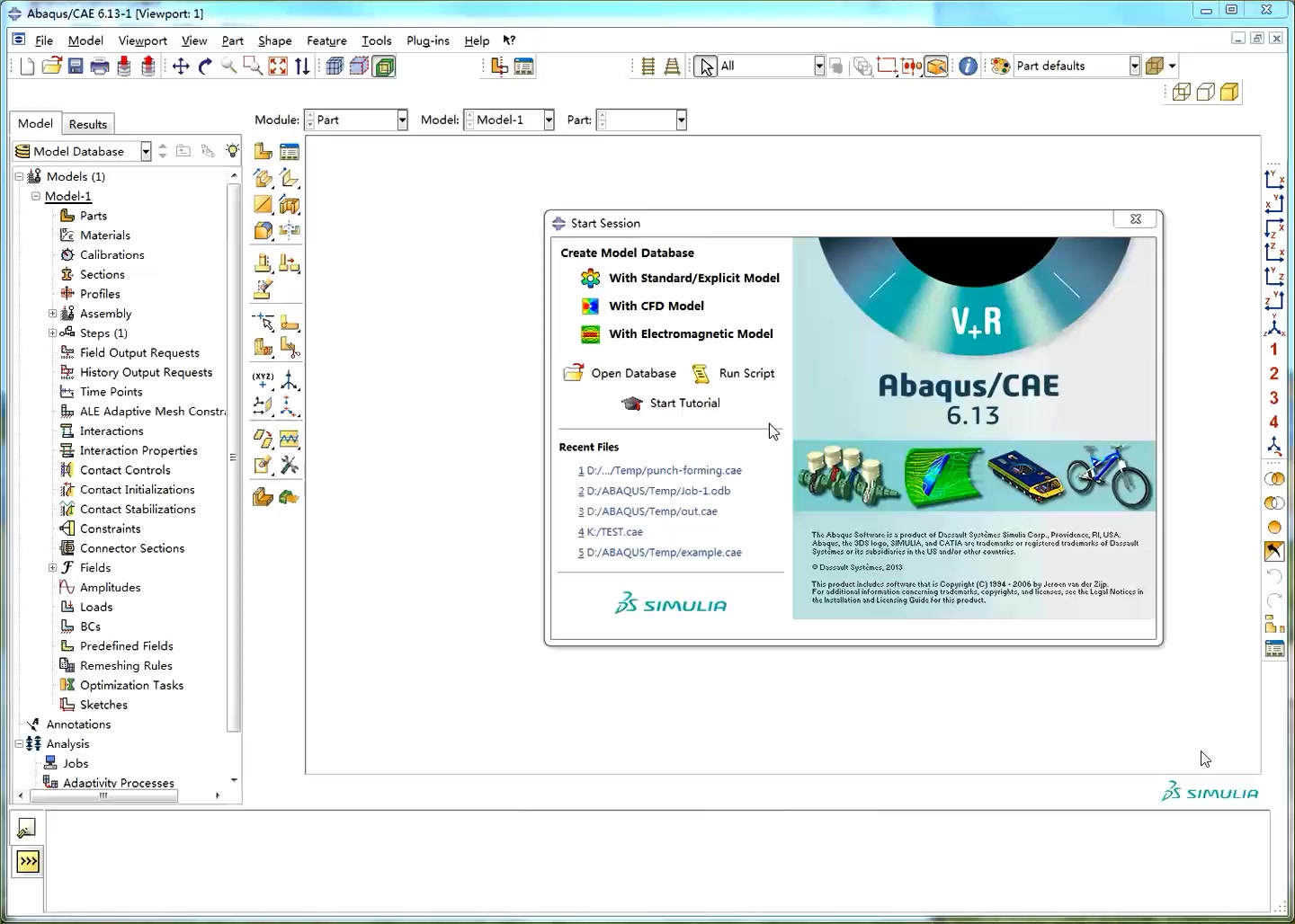Collapse the Model-1 tree node
Viewport: 1295px width, 924px height.
click(36, 196)
